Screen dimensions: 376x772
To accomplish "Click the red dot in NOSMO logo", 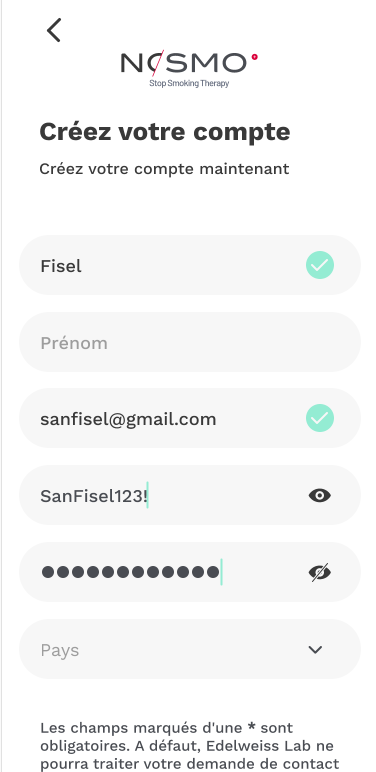I will 254,57.
